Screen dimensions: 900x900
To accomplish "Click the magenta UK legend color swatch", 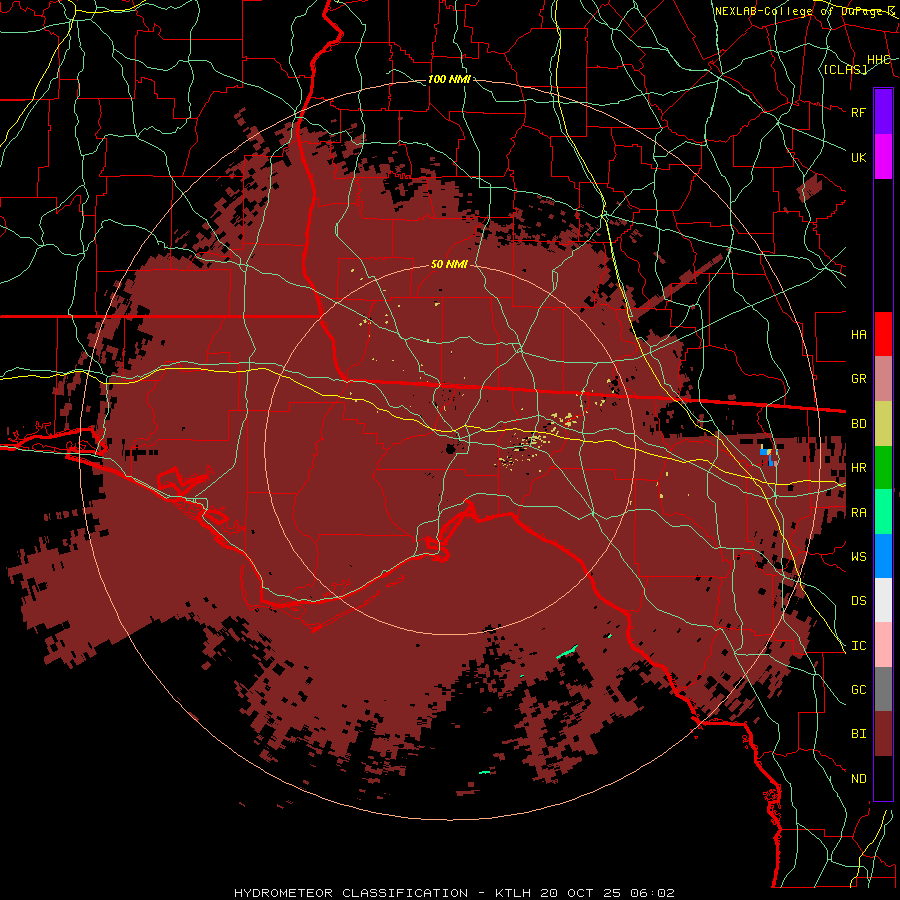I will (x=883, y=157).
